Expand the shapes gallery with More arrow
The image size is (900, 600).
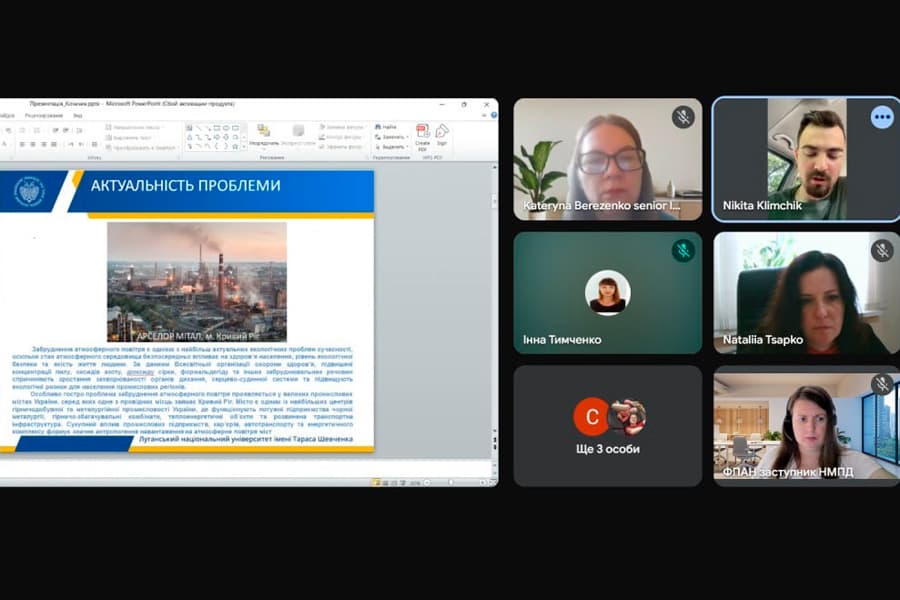tap(244, 146)
